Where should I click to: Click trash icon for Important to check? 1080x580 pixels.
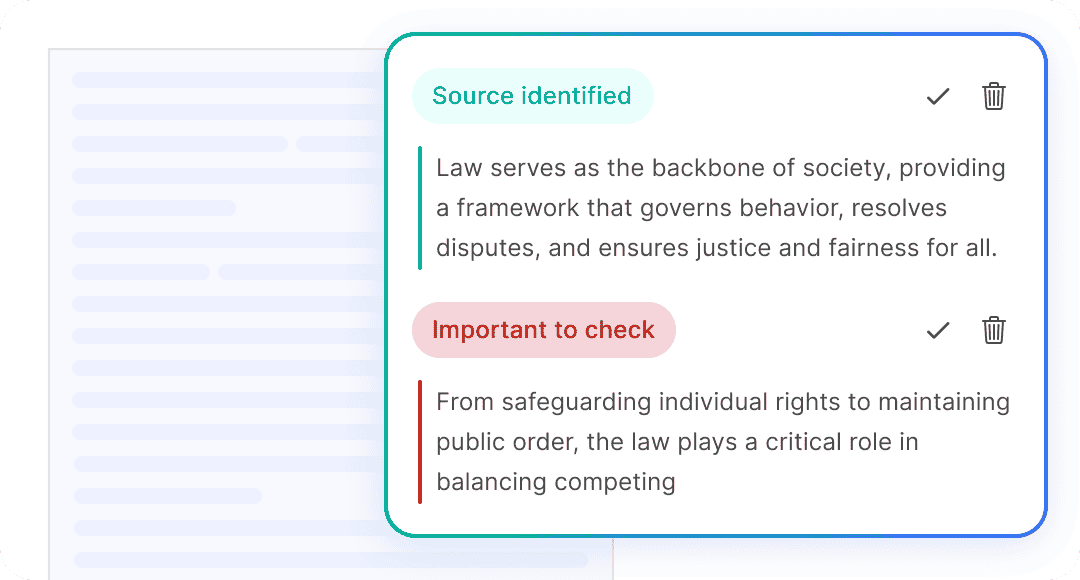993,330
